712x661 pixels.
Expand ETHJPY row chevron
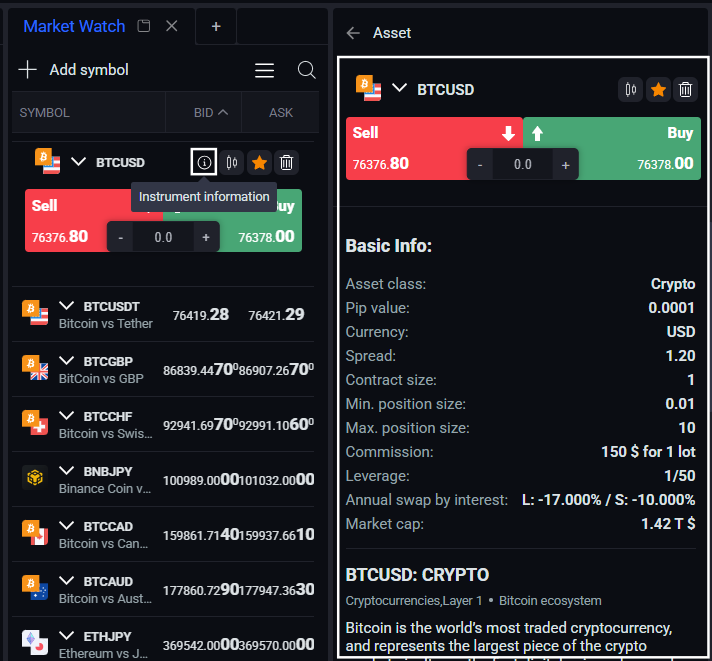66,636
